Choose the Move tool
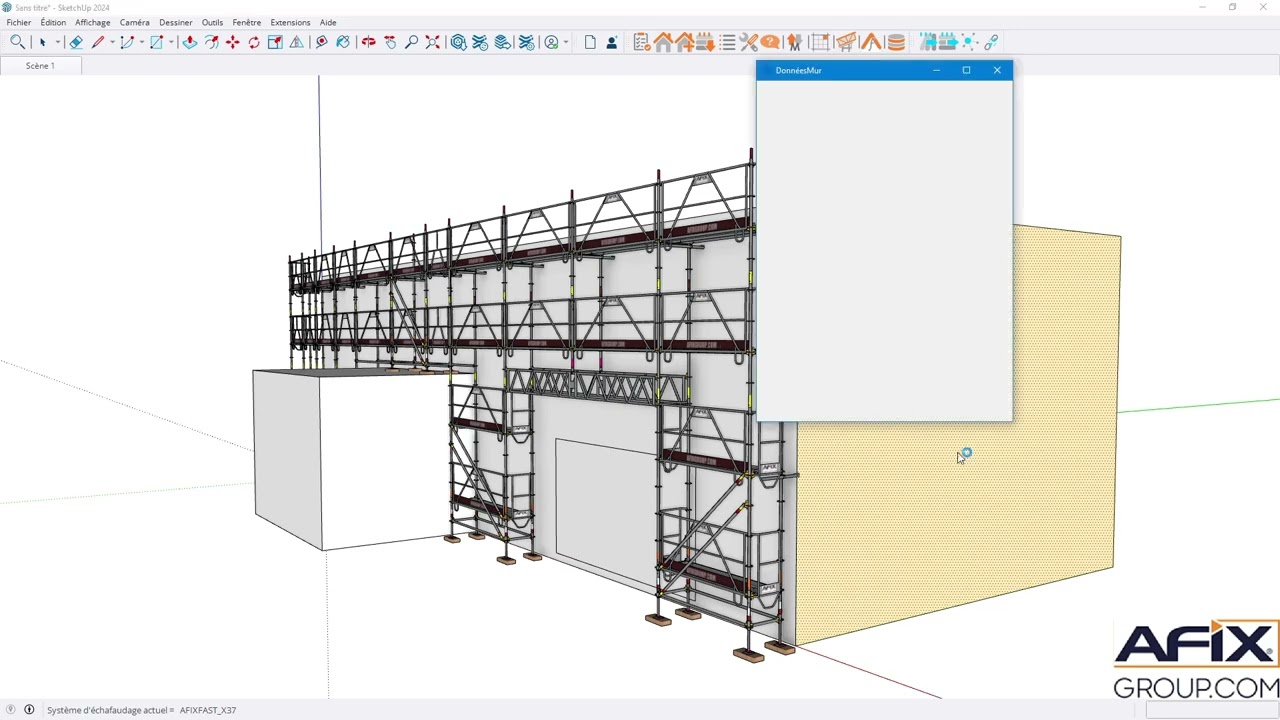Viewport: 1280px width, 720px height. pos(233,42)
